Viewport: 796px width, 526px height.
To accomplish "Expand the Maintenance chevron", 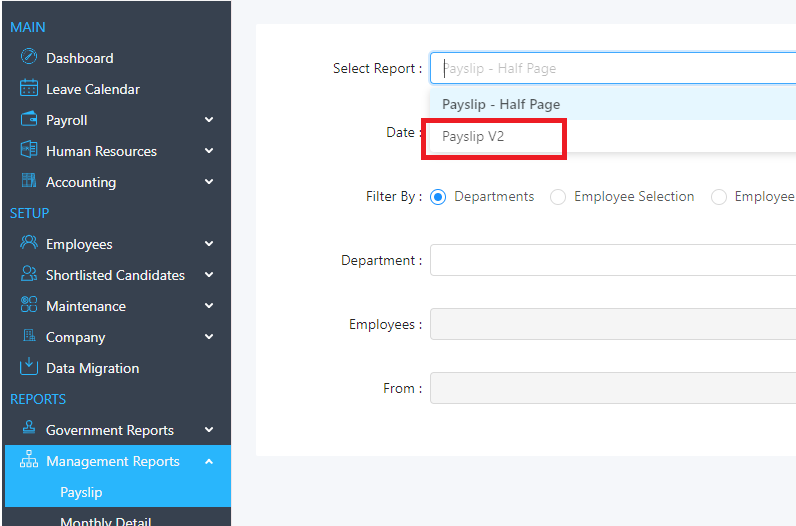I will [209, 306].
